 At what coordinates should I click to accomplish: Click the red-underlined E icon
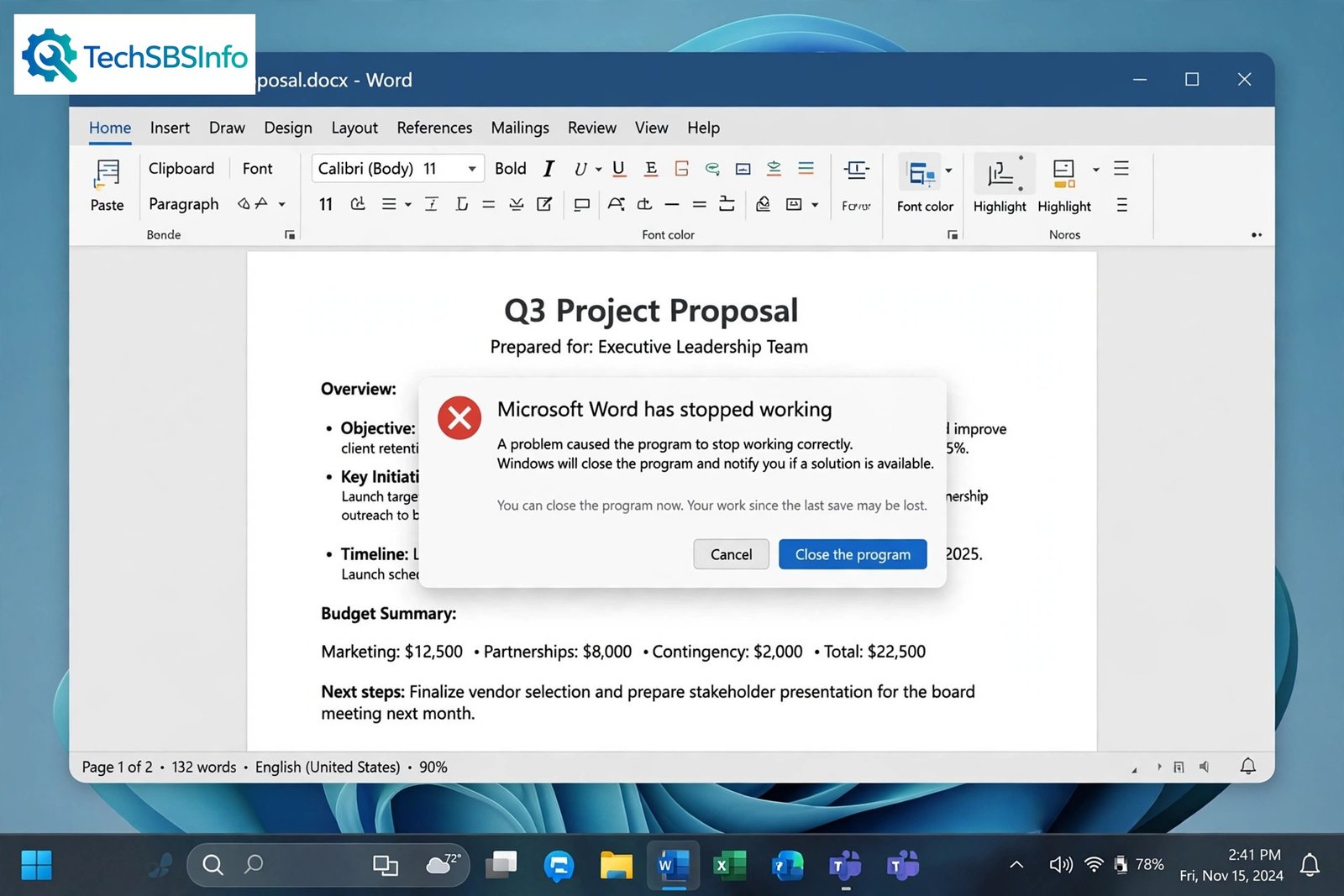click(x=650, y=169)
